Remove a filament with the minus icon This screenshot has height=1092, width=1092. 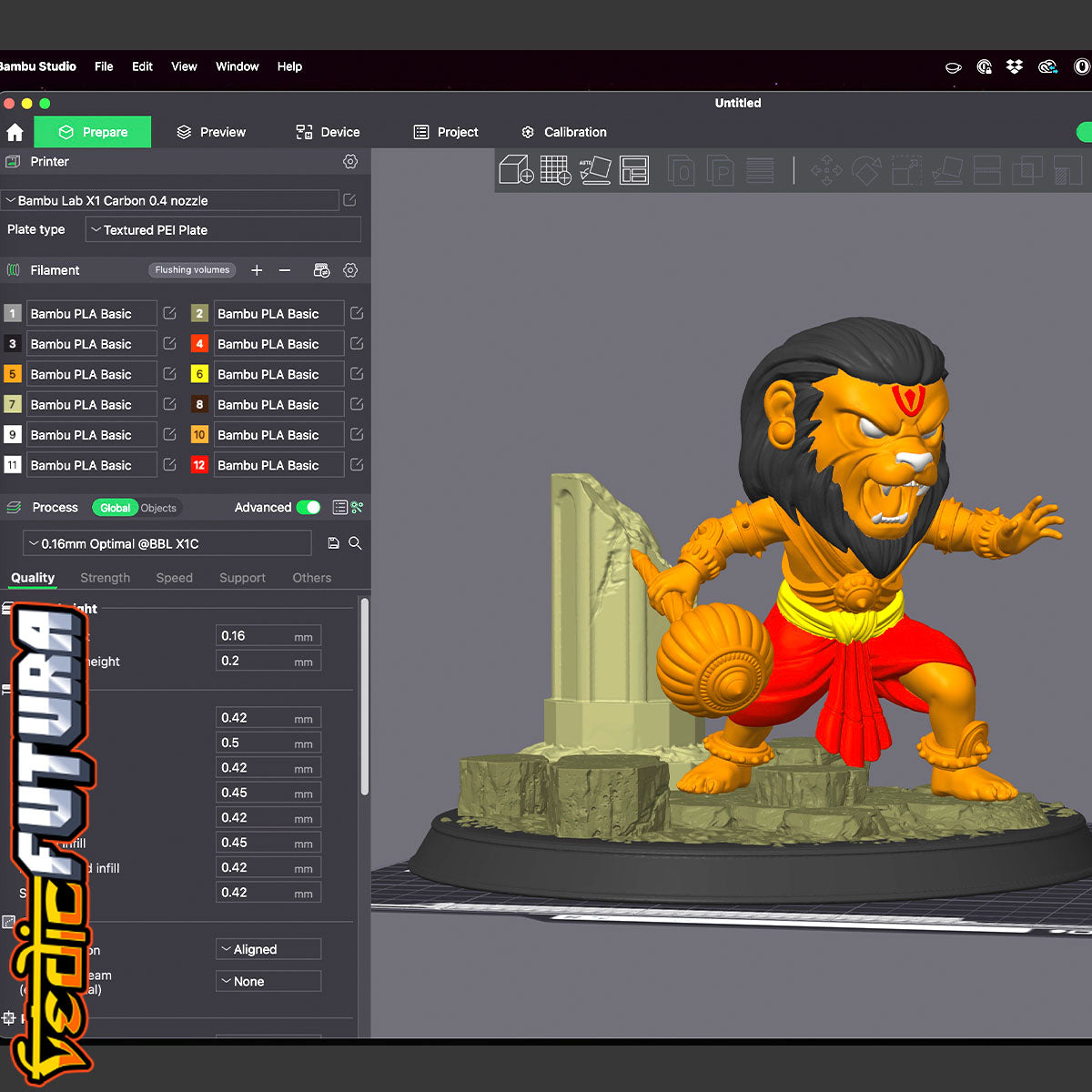(x=285, y=270)
